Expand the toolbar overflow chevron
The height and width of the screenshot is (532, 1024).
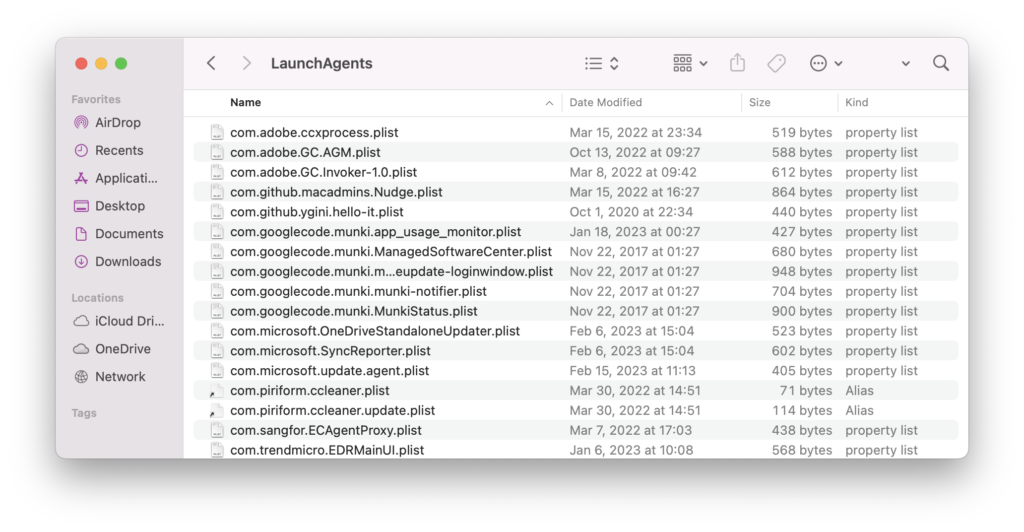pyautogui.click(x=905, y=63)
